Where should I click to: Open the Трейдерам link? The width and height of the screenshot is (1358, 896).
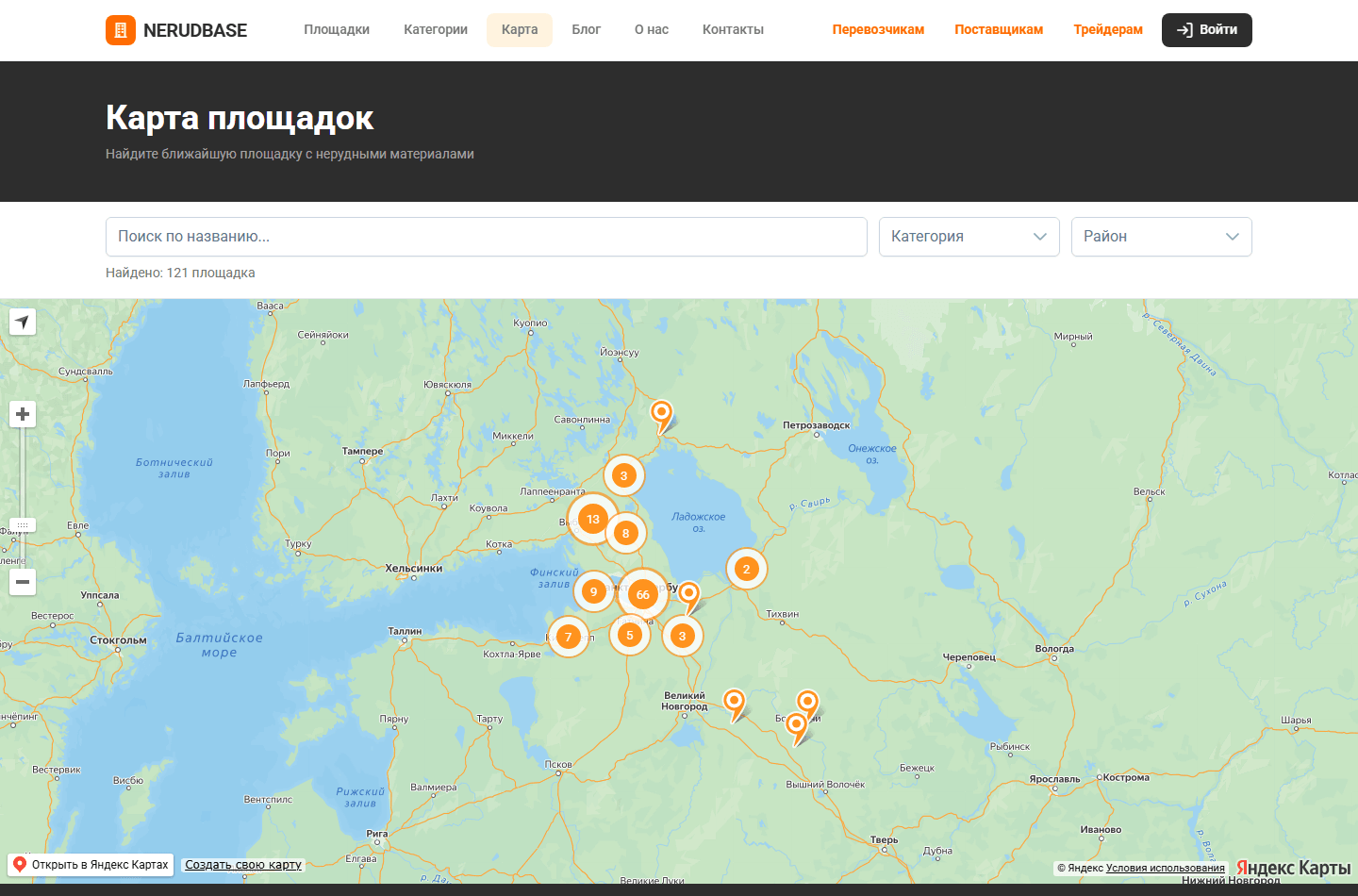point(1108,30)
